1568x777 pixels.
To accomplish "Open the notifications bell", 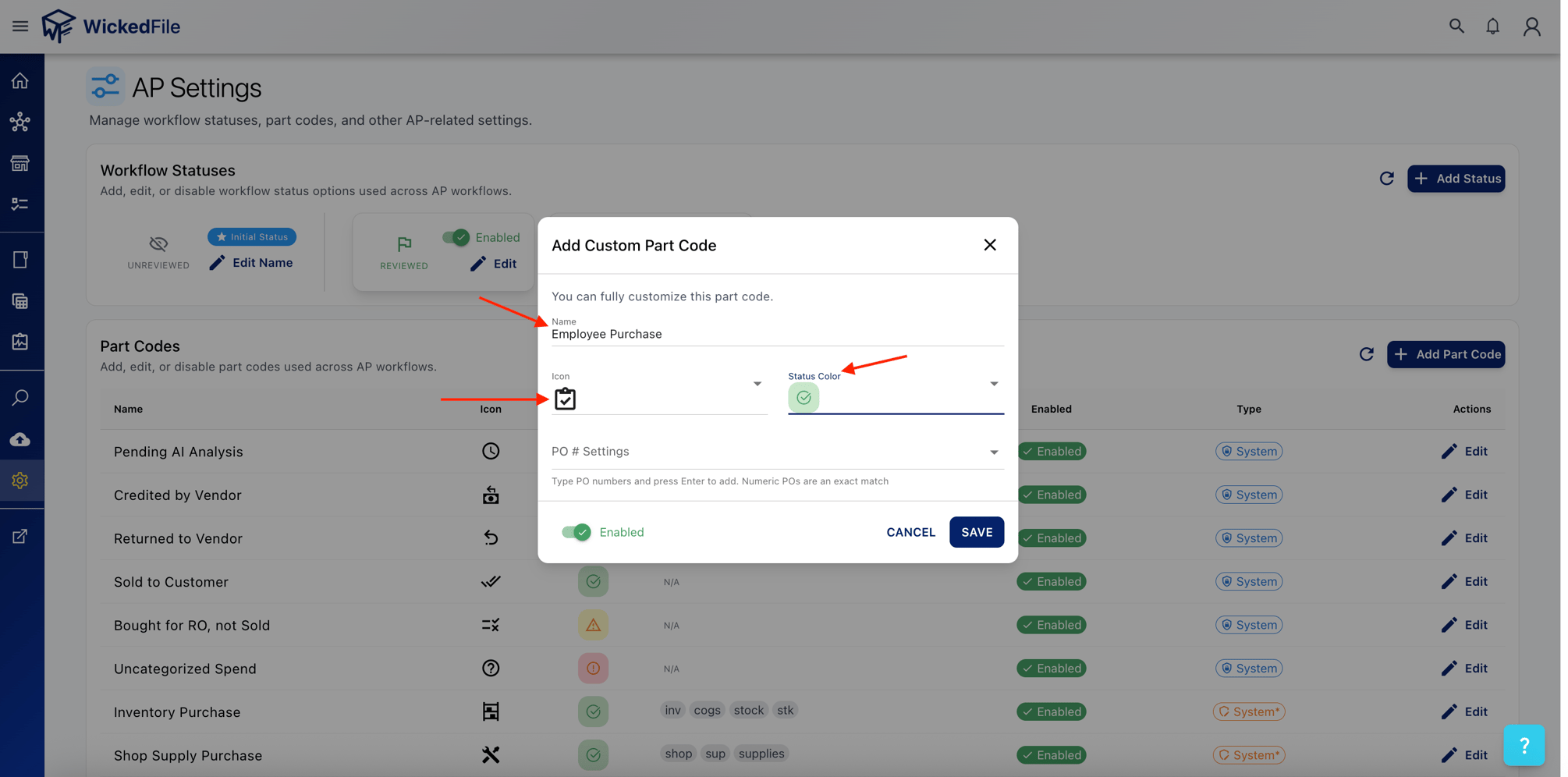I will [1492, 26].
